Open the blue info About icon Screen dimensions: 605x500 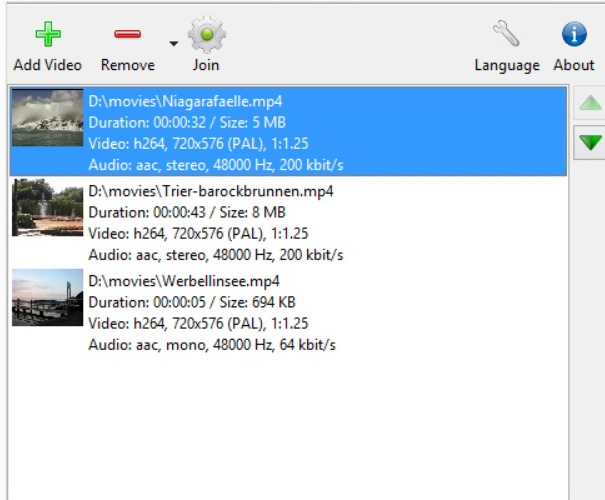(x=574, y=34)
